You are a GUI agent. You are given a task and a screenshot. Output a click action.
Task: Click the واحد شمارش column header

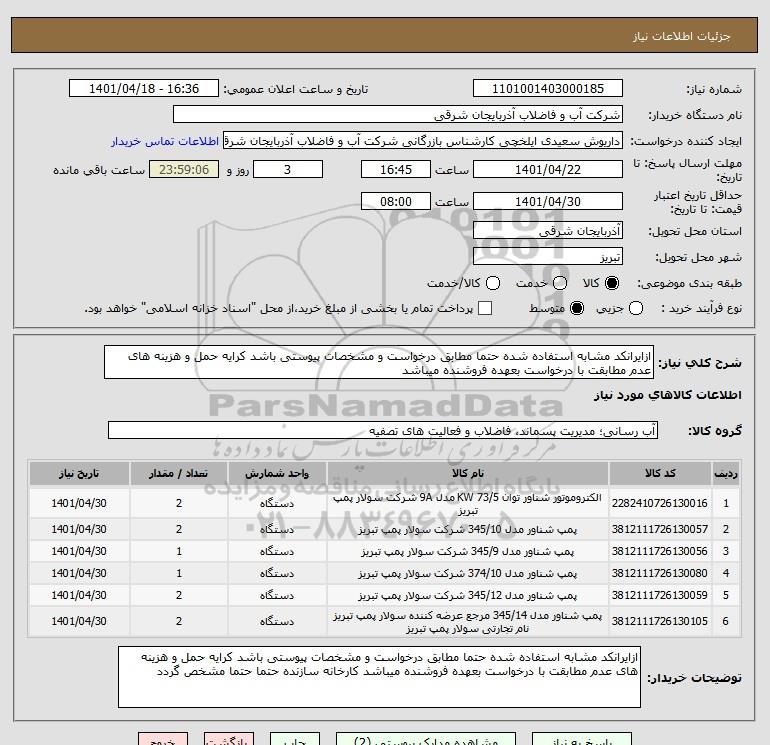tap(277, 473)
